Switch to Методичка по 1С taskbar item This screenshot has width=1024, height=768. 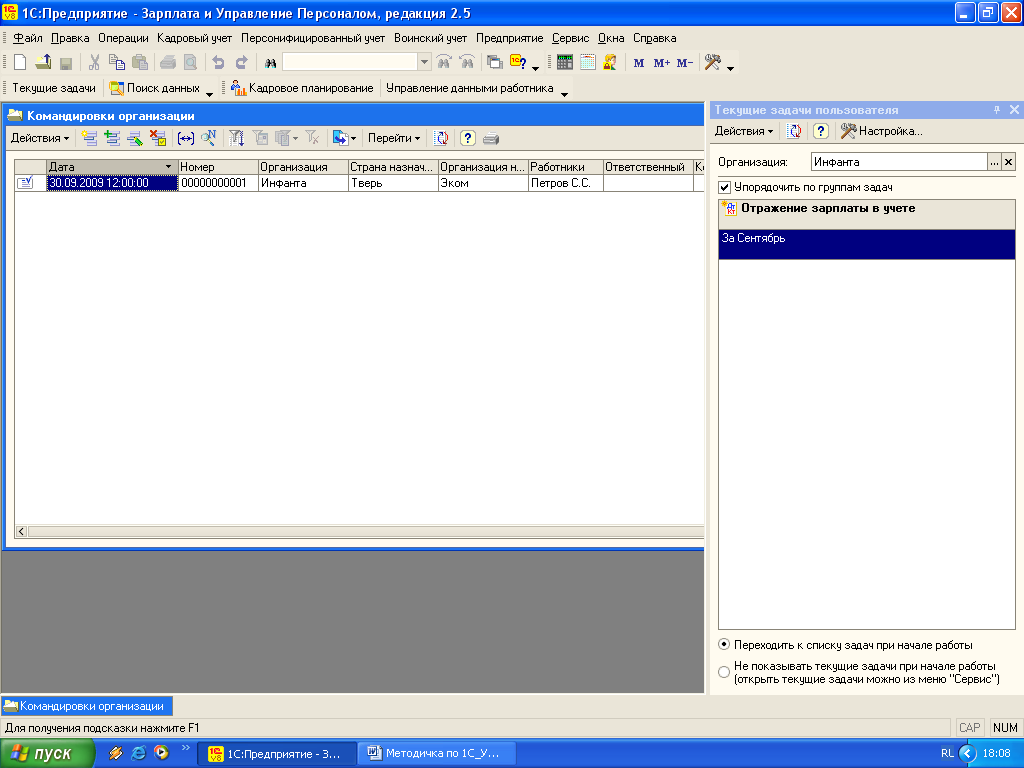[437, 753]
